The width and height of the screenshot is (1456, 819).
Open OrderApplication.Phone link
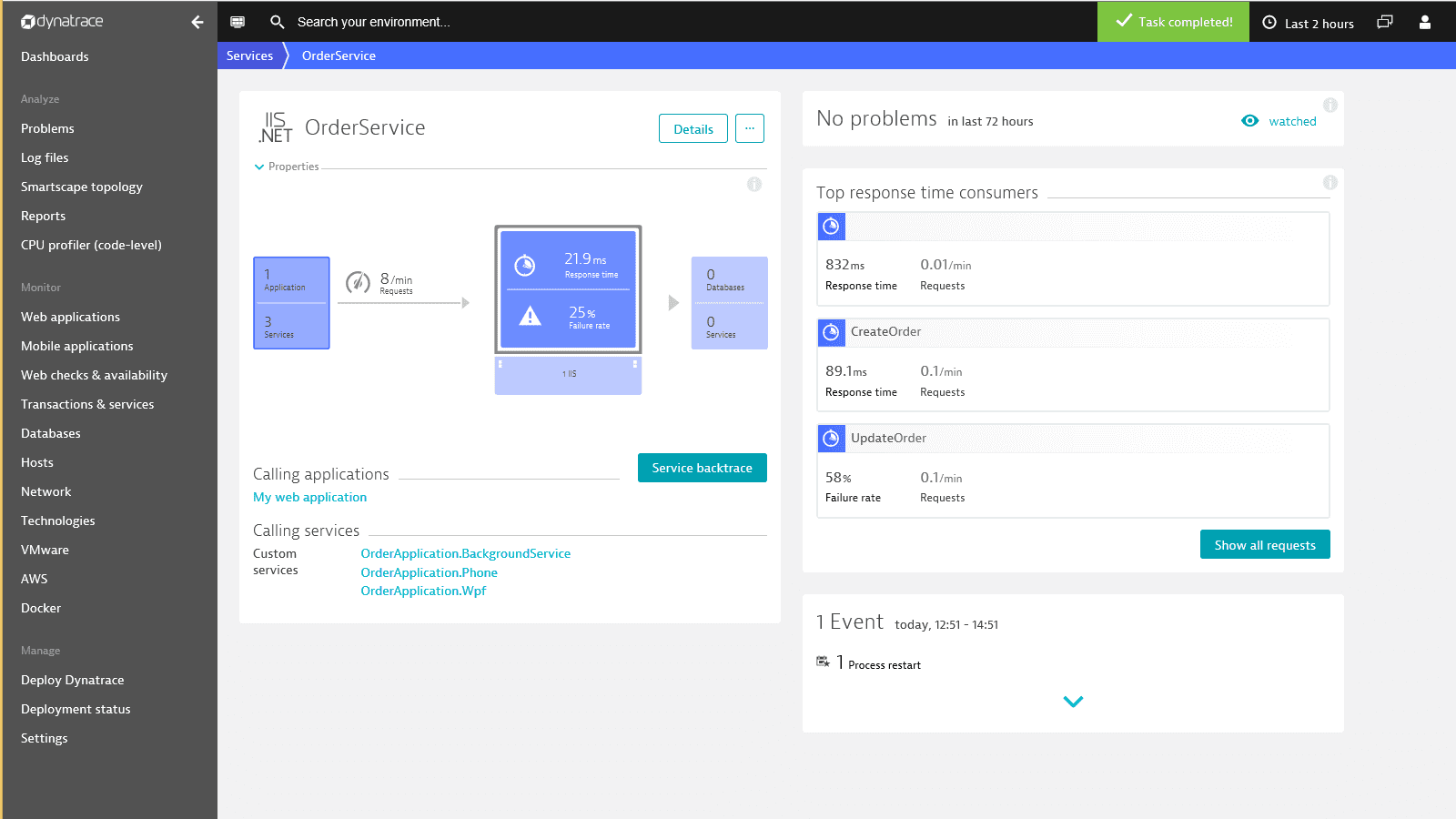tap(429, 572)
